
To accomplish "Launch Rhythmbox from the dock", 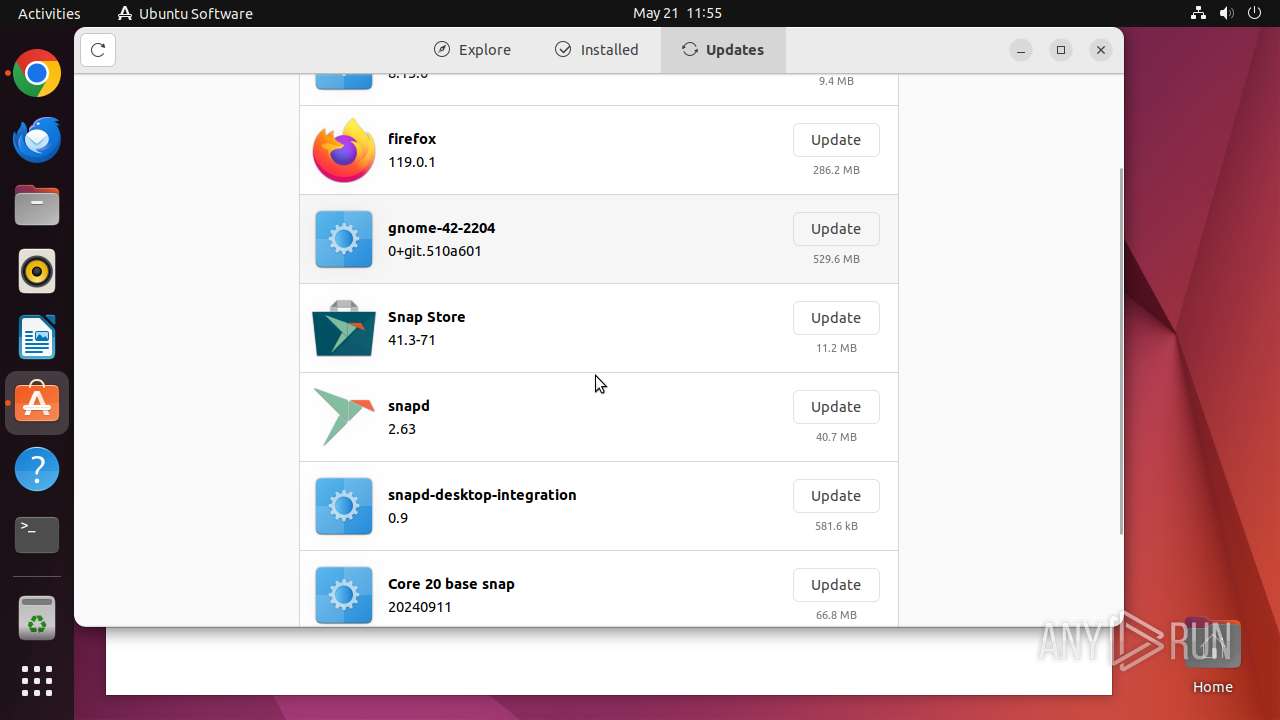I will pos(37,272).
